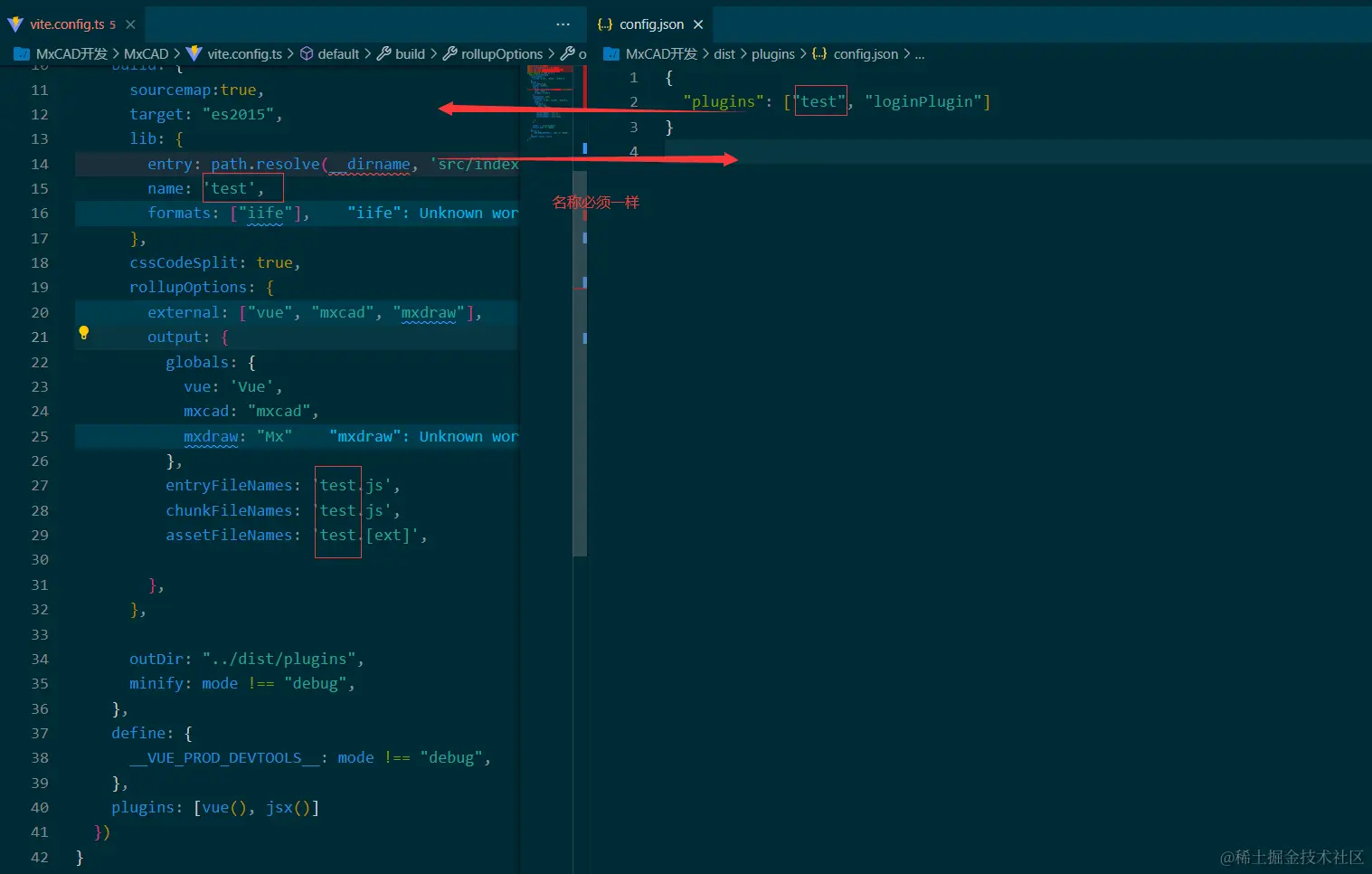1372x874 pixels.
Task: Click the "outDir" property on line 34
Action: [x=156, y=659]
